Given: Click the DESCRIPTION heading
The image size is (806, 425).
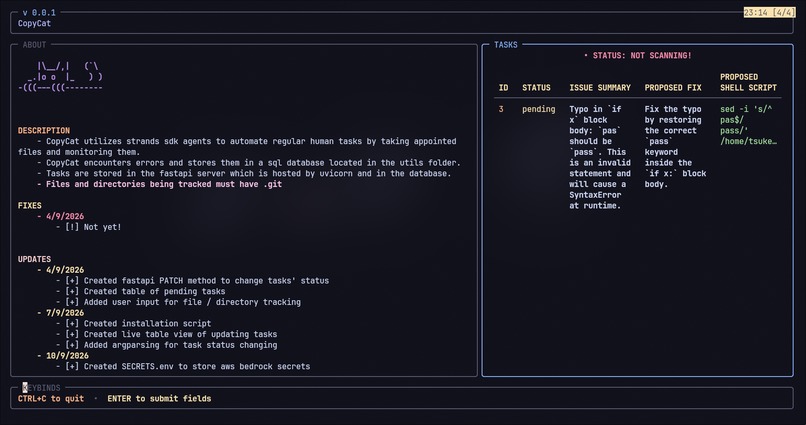Looking at the screenshot, I should (44, 131).
